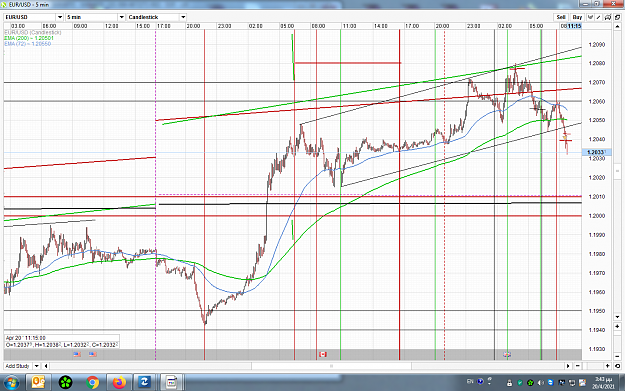Click the UK flag news event marker
This screenshot has height=391, width=625.
coord(507,354)
